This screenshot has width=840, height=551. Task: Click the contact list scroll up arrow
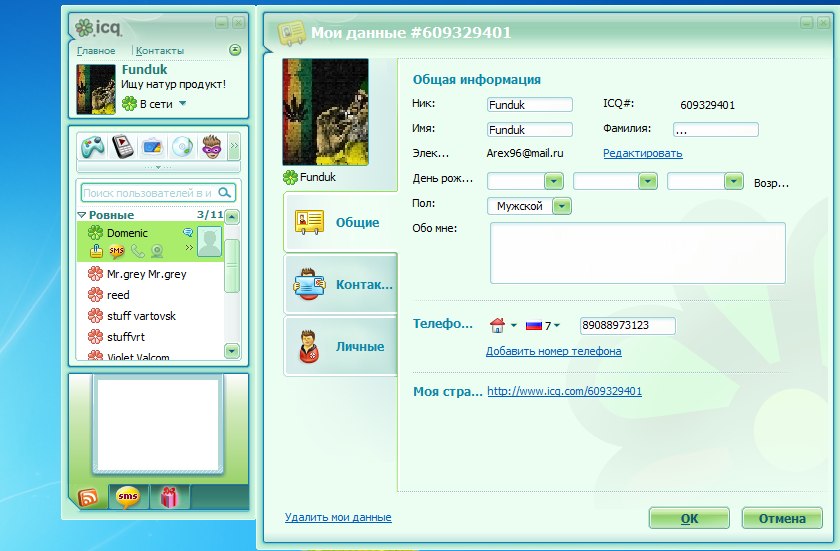(x=231, y=217)
